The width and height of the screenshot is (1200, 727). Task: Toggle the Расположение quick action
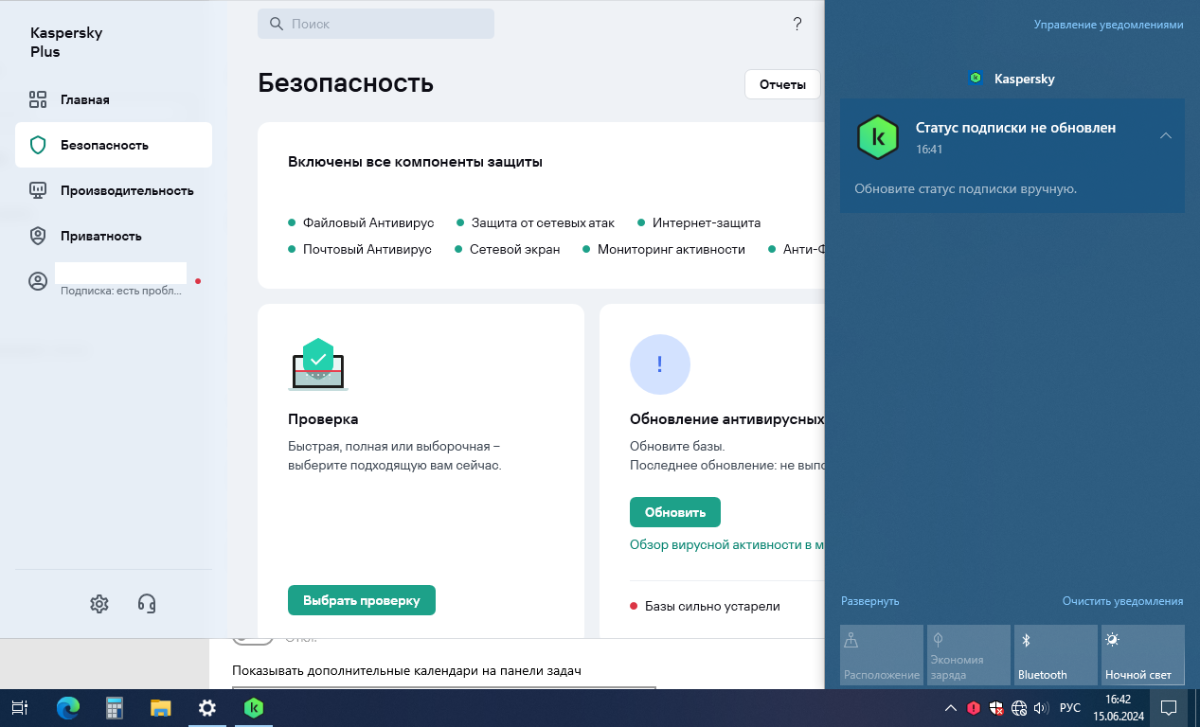coord(881,655)
